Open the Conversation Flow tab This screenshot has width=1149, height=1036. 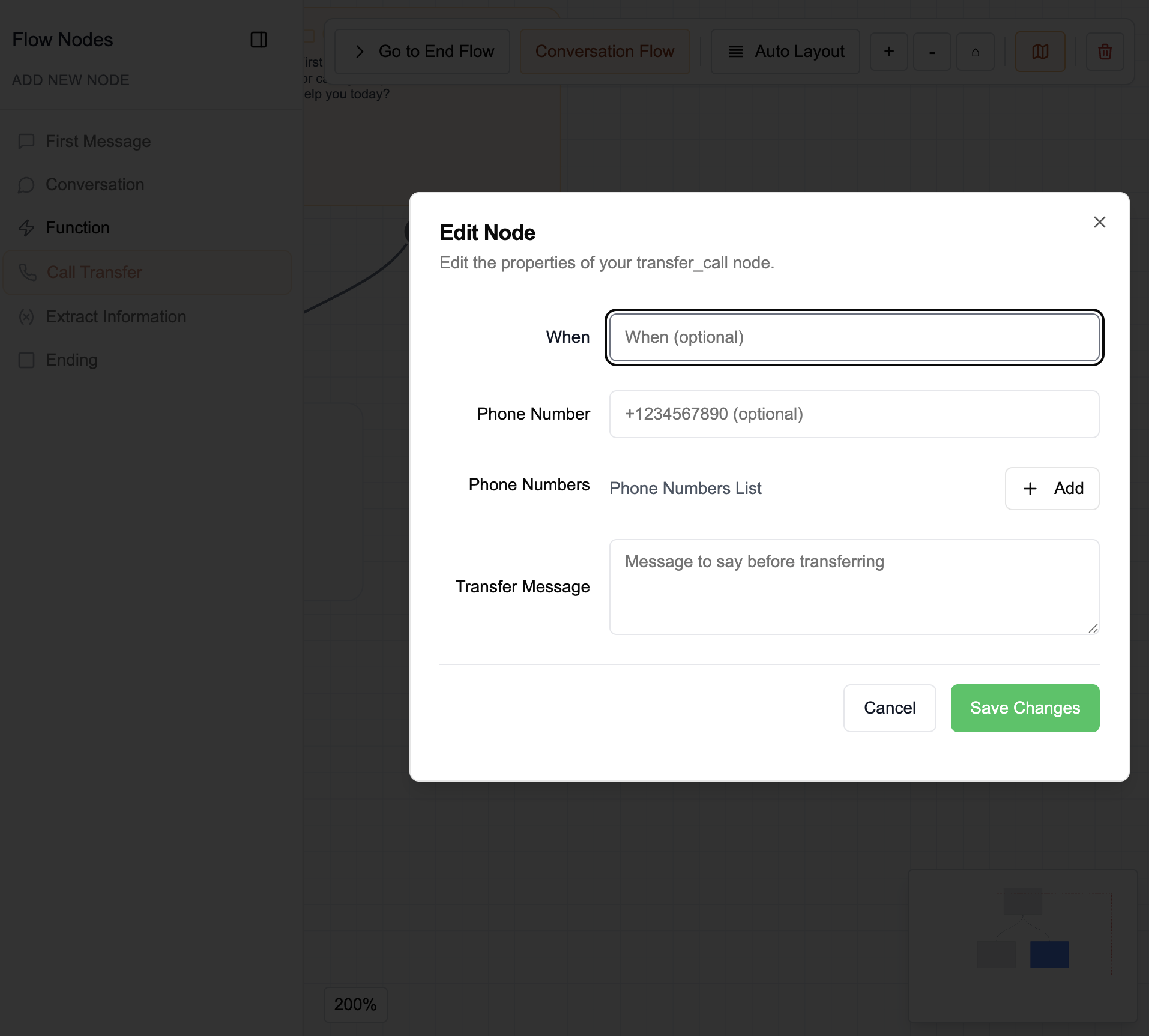(604, 52)
